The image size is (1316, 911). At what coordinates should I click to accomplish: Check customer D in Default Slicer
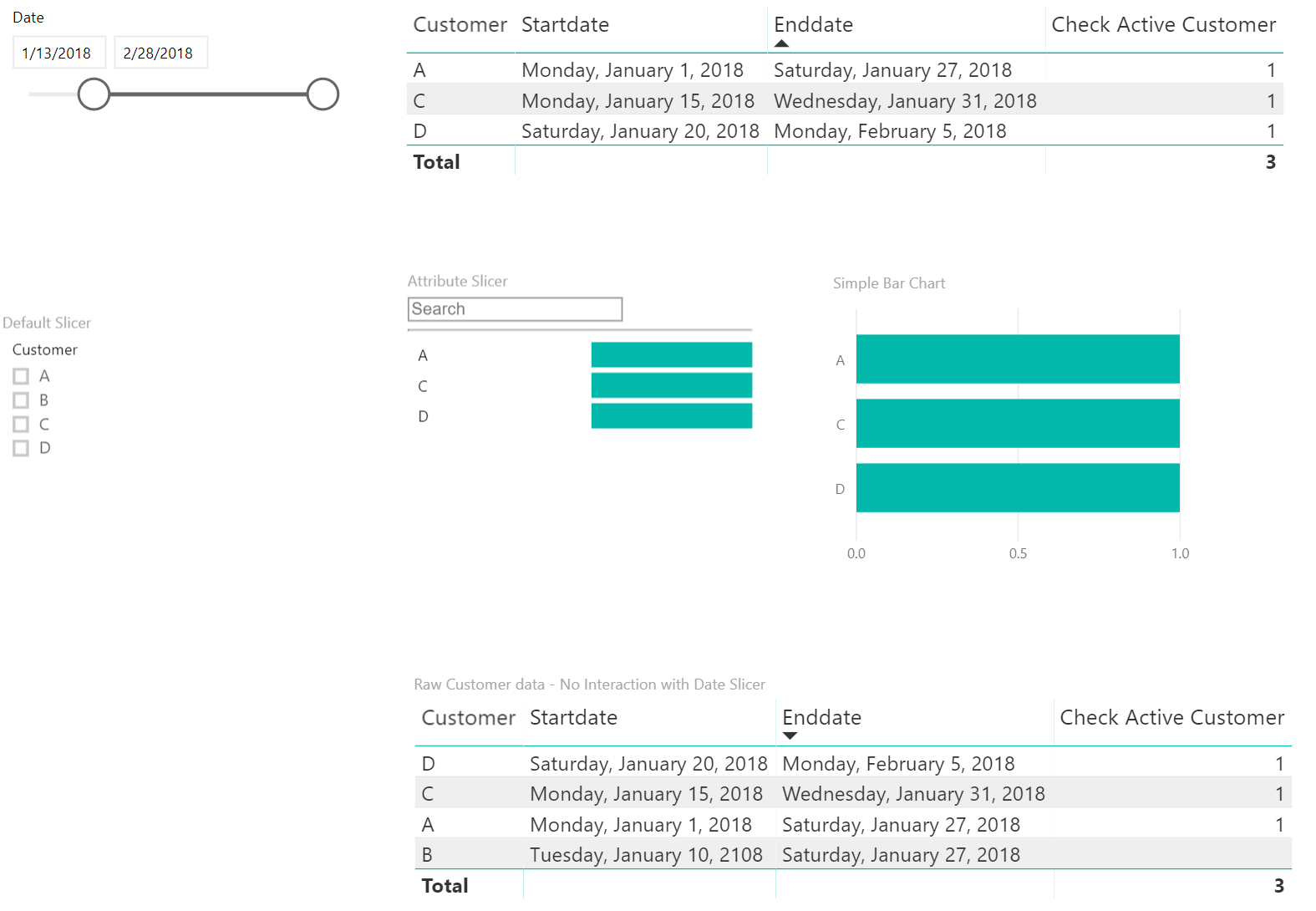pyautogui.click(x=21, y=448)
